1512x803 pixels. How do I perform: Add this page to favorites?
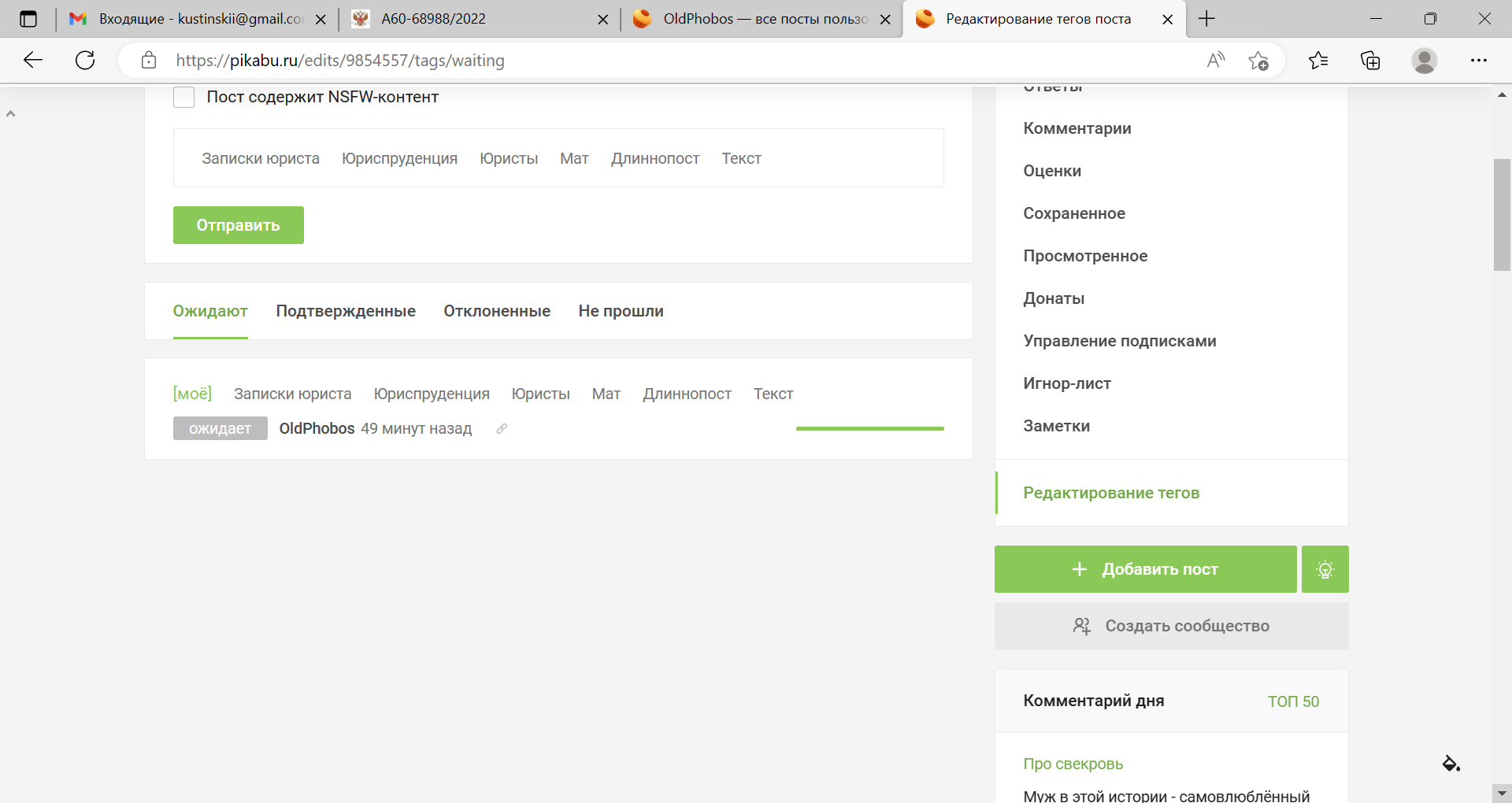click(1258, 61)
